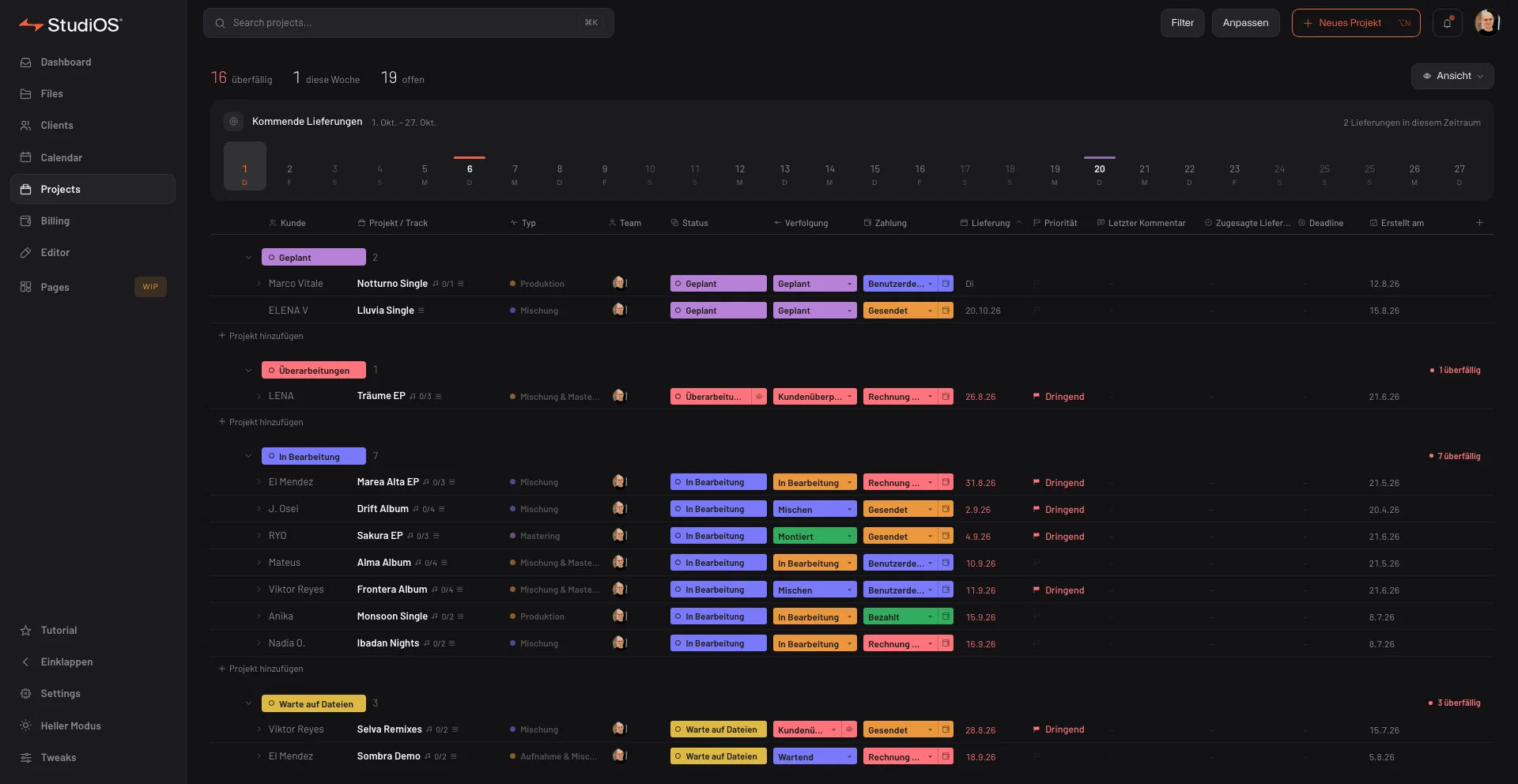This screenshot has height=784, width=1518.
Task: Toggle Heller Modus light mode
Action: point(70,726)
